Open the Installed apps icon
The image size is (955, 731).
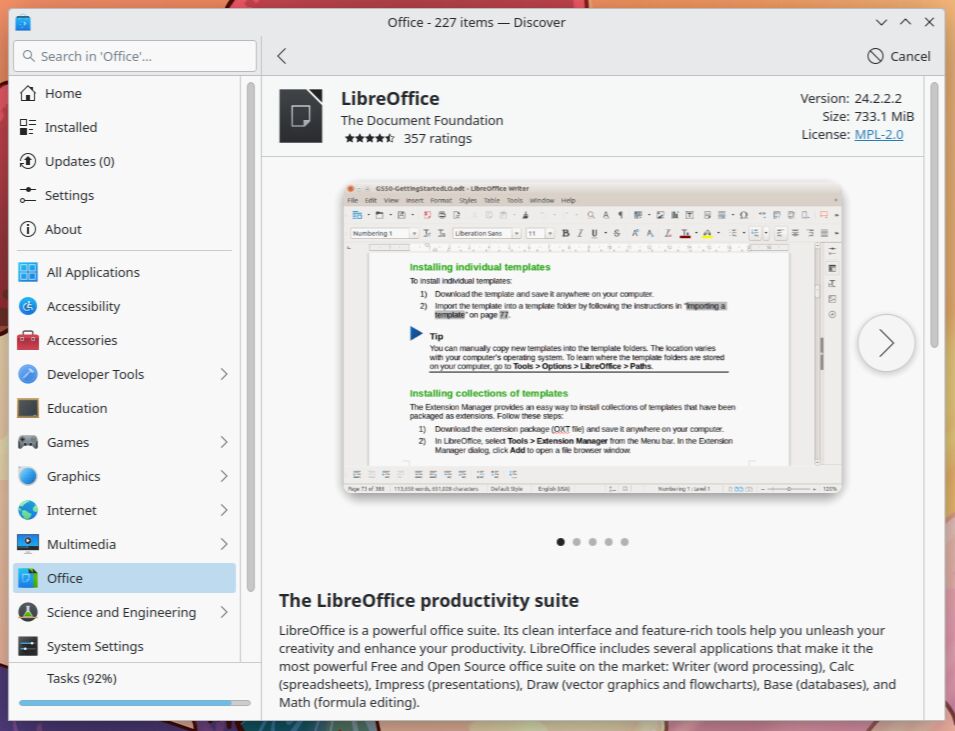coord(28,127)
